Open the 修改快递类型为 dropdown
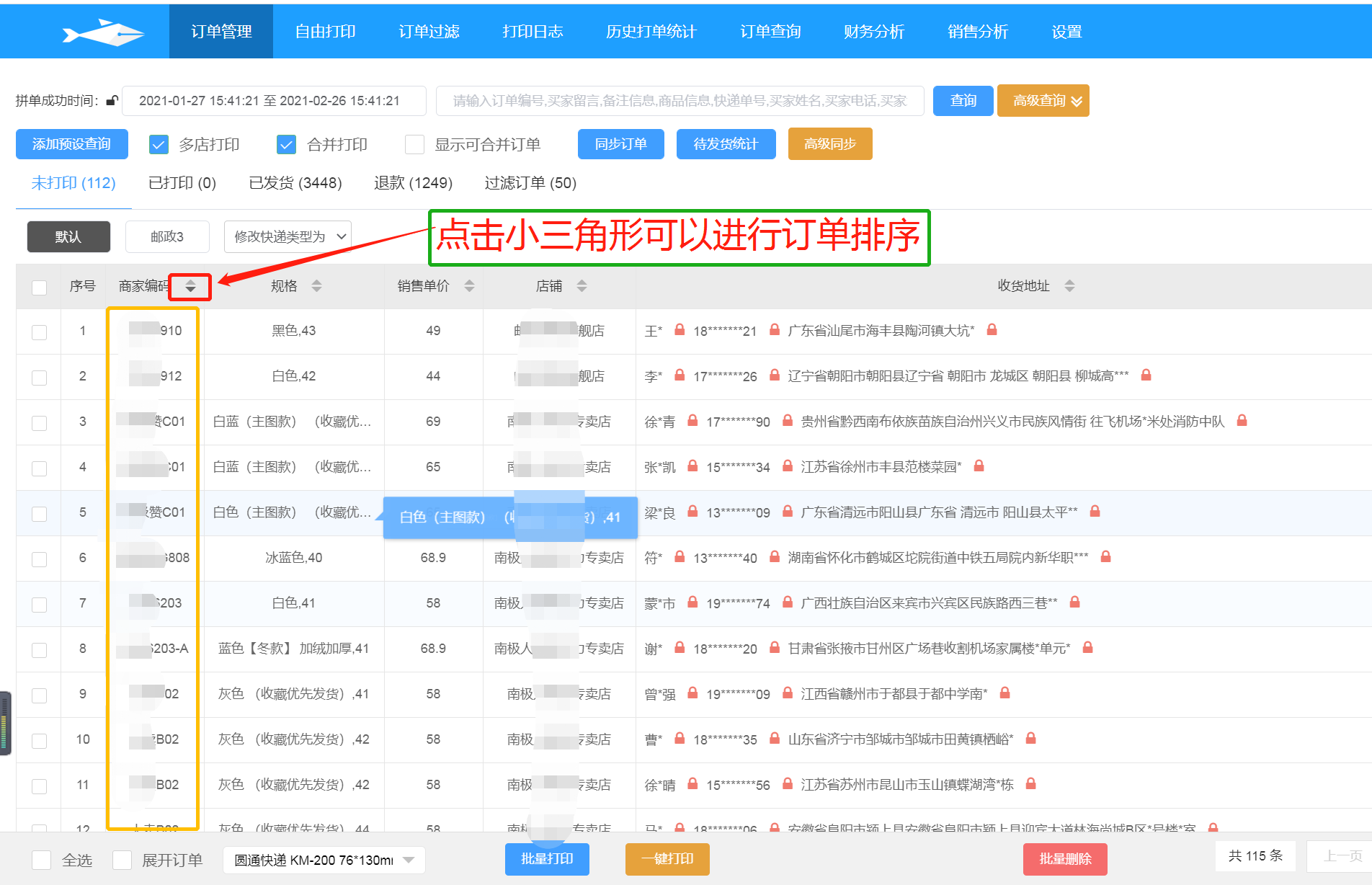 (288, 237)
